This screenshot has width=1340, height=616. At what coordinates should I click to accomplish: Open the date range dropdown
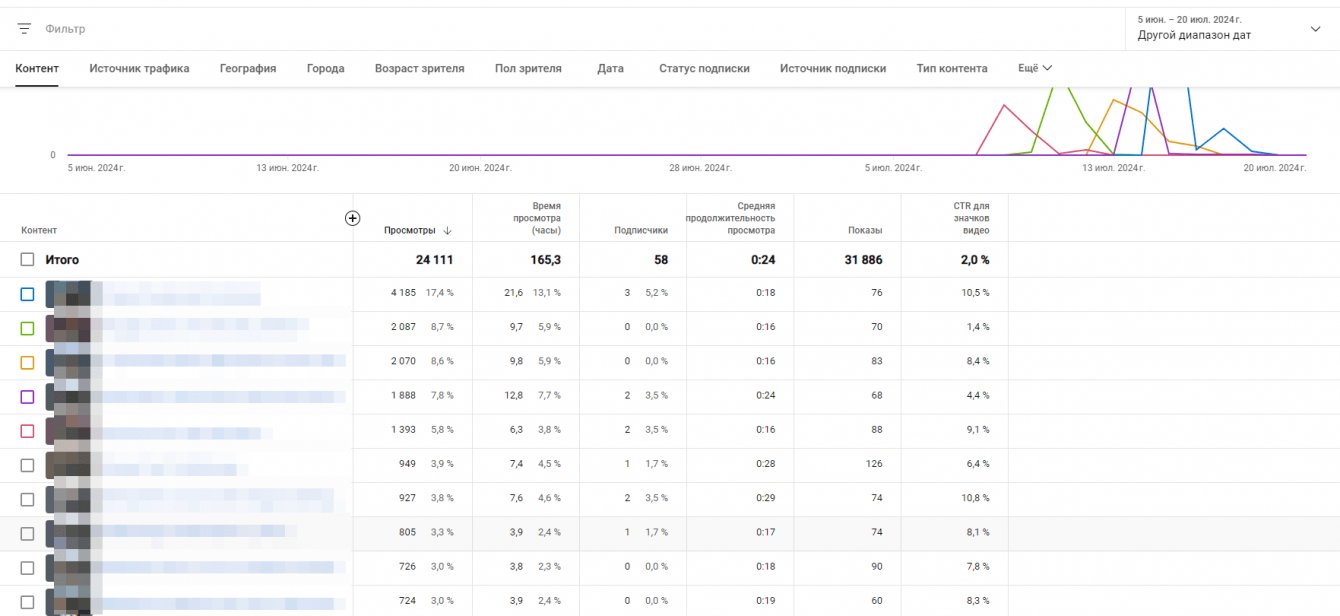1228,29
